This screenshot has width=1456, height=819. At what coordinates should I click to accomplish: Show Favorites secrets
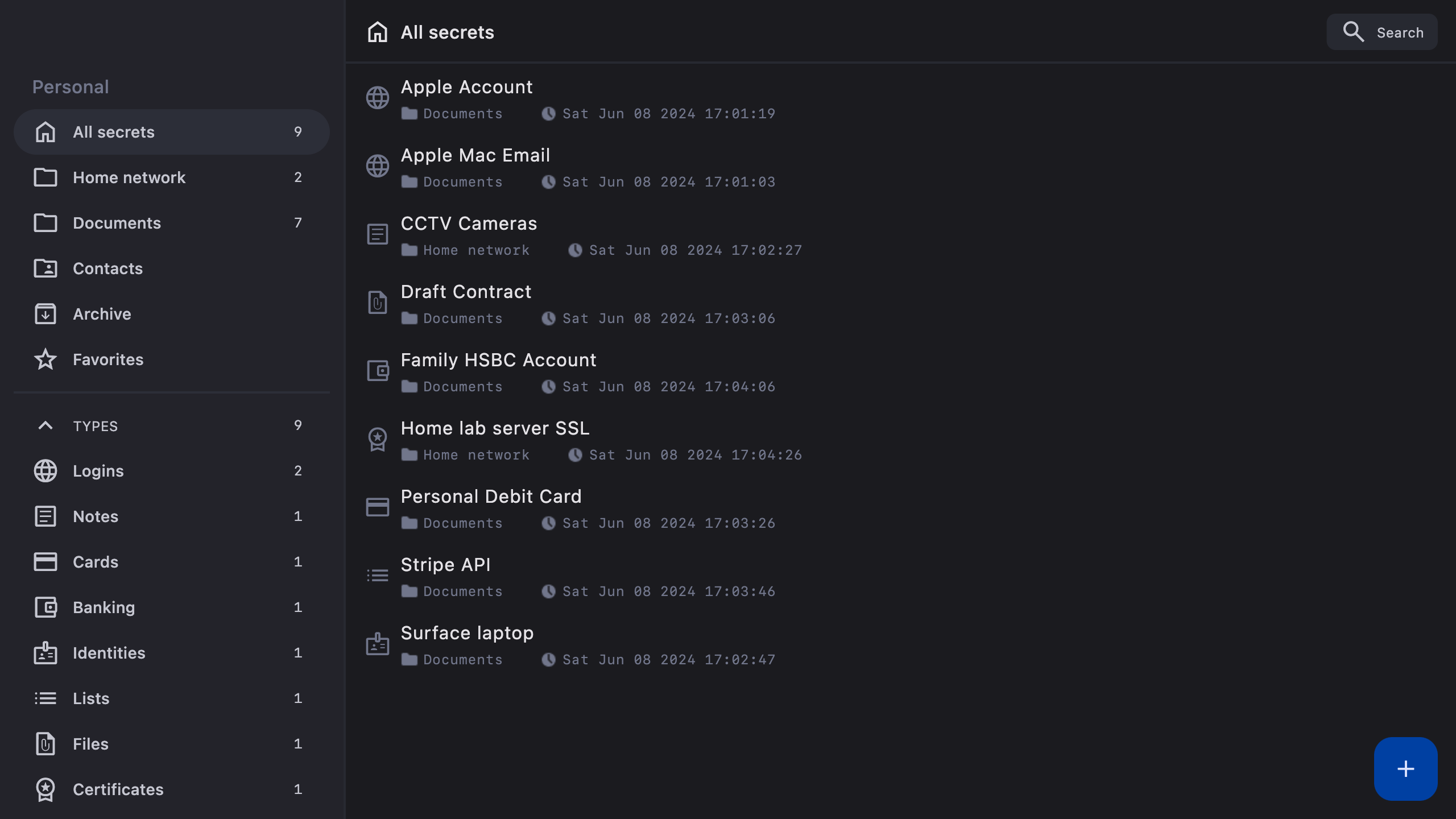(108, 359)
